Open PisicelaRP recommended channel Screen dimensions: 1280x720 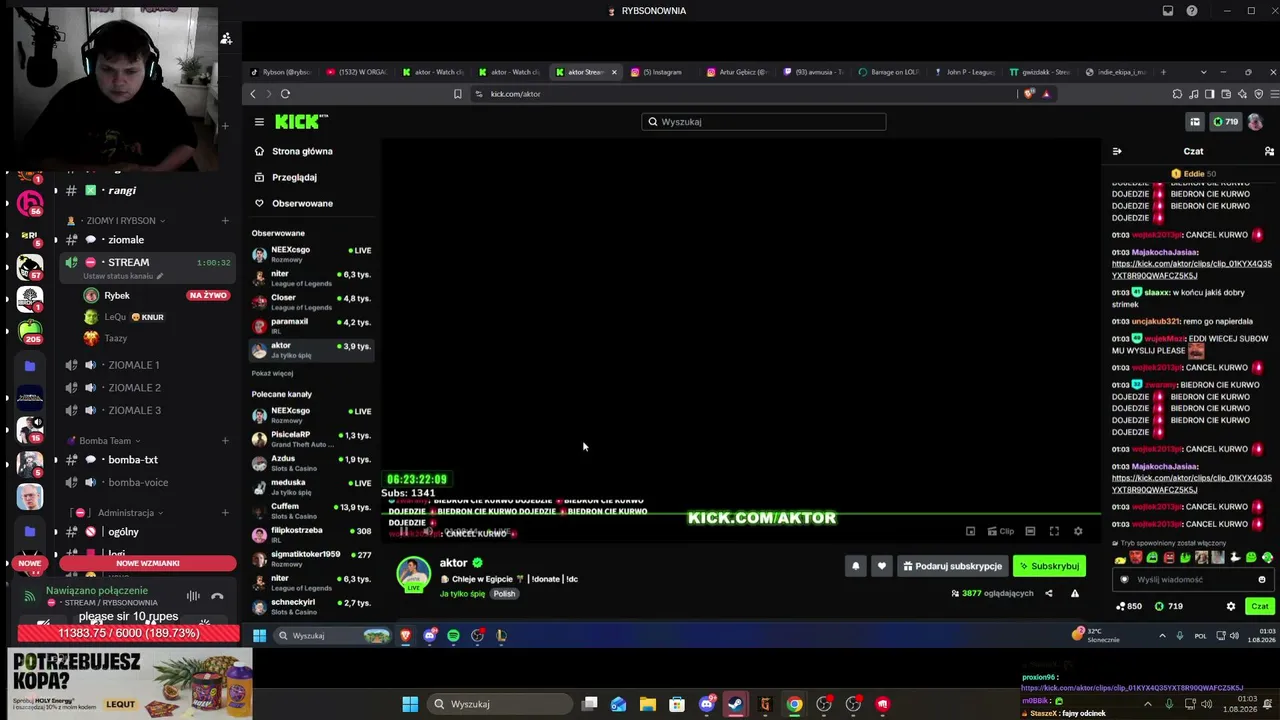click(x=311, y=439)
